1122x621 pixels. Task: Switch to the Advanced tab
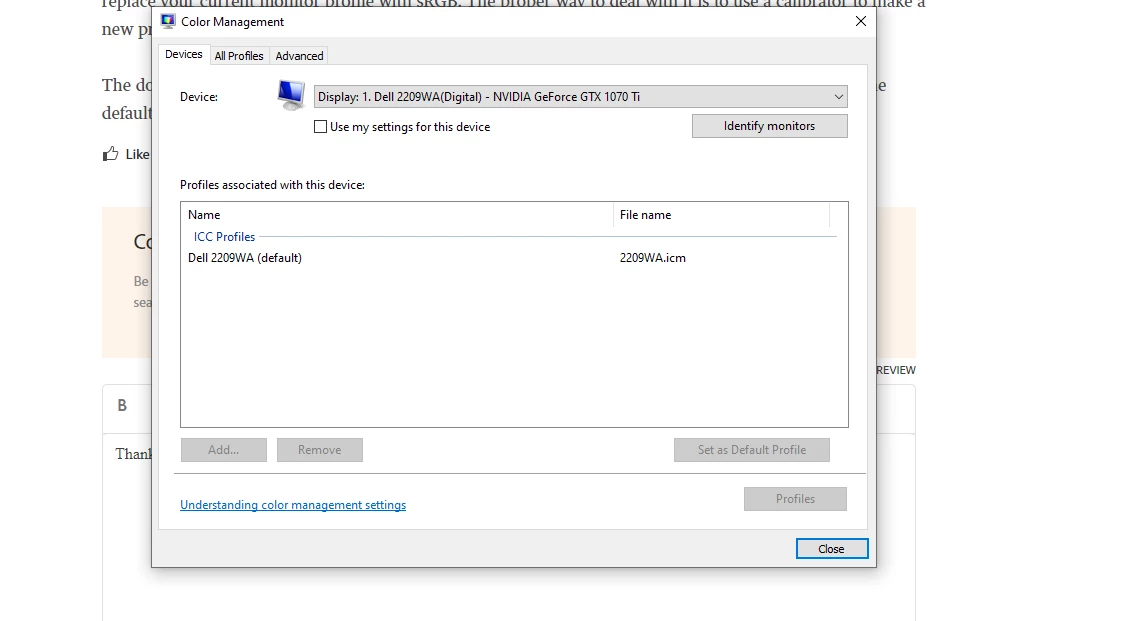click(x=299, y=56)
